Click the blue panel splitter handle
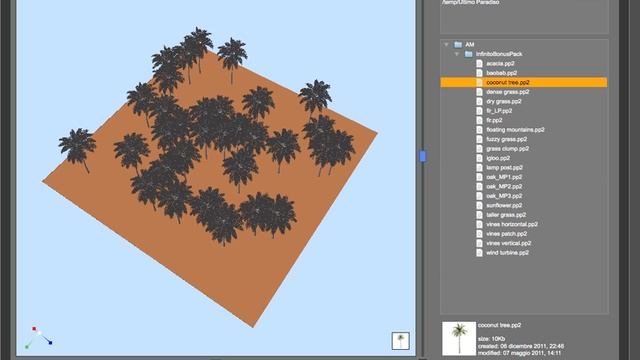Screen dimensions: 640x360 (423, 156)
